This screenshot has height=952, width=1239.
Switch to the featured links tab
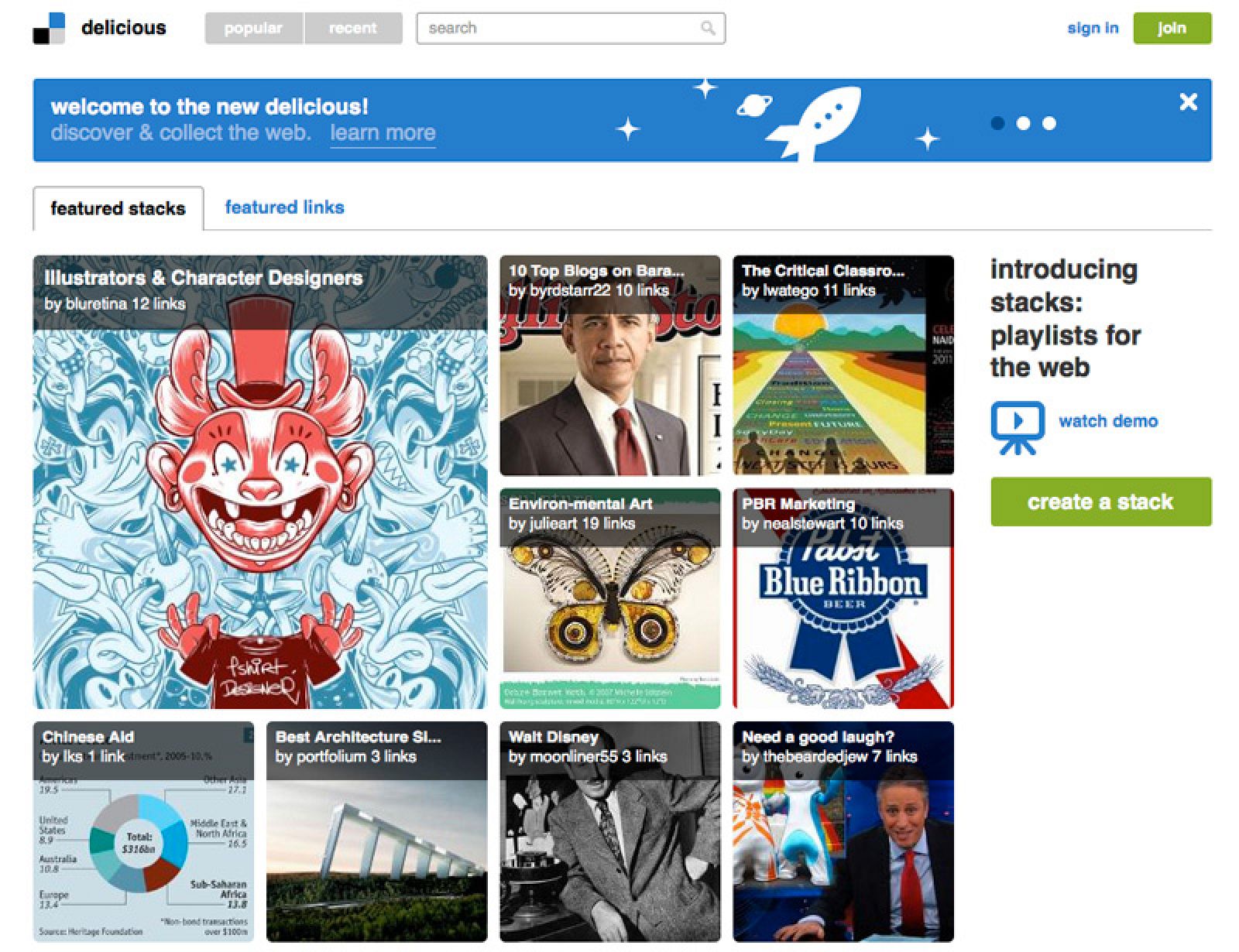284,207
